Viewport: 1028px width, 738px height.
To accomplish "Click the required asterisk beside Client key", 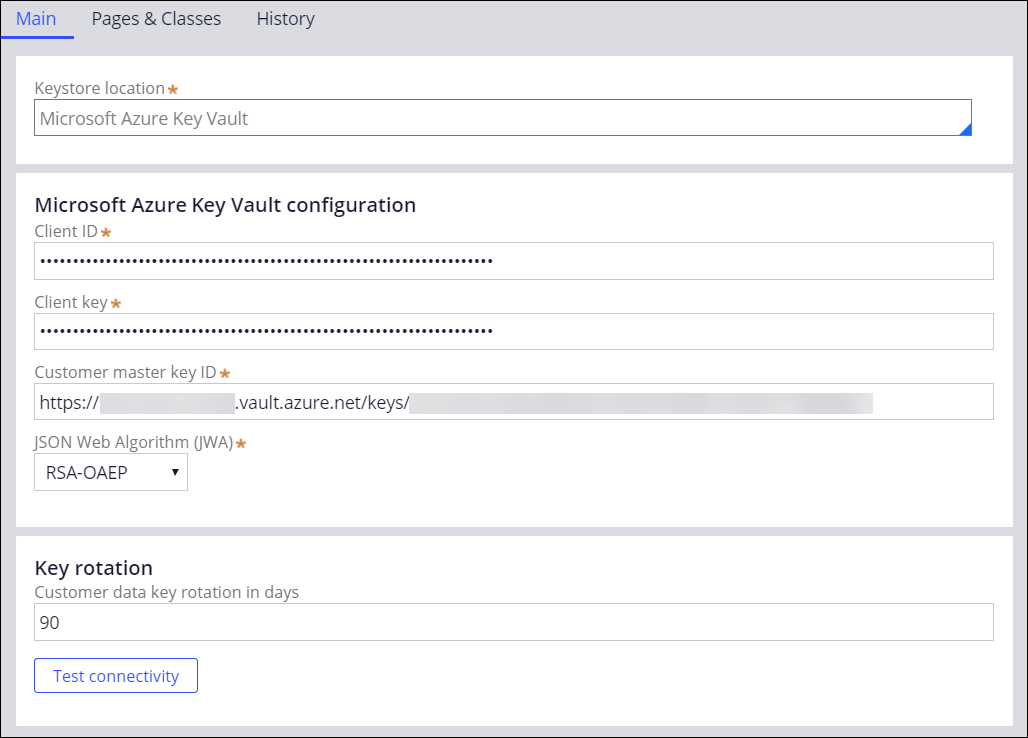I will 116,303.
